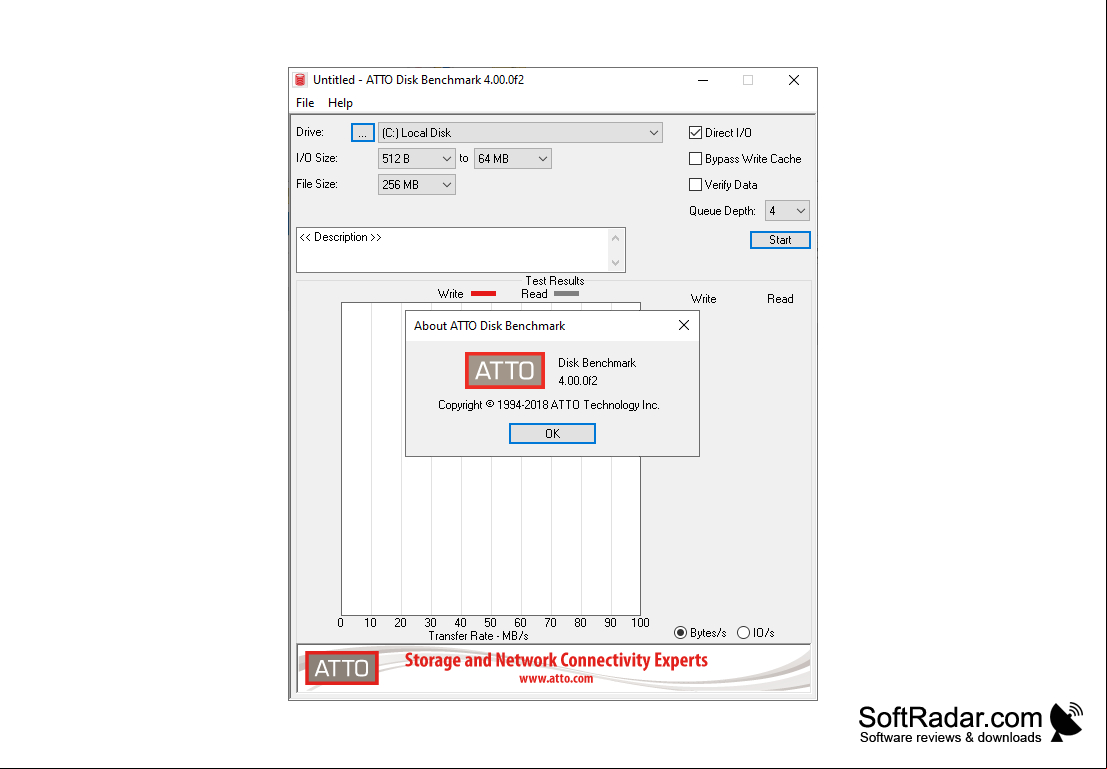This screenshot has width=1107, height=769.
Task: Click the ATTO logo in About dialog
Action: point(505,371)
